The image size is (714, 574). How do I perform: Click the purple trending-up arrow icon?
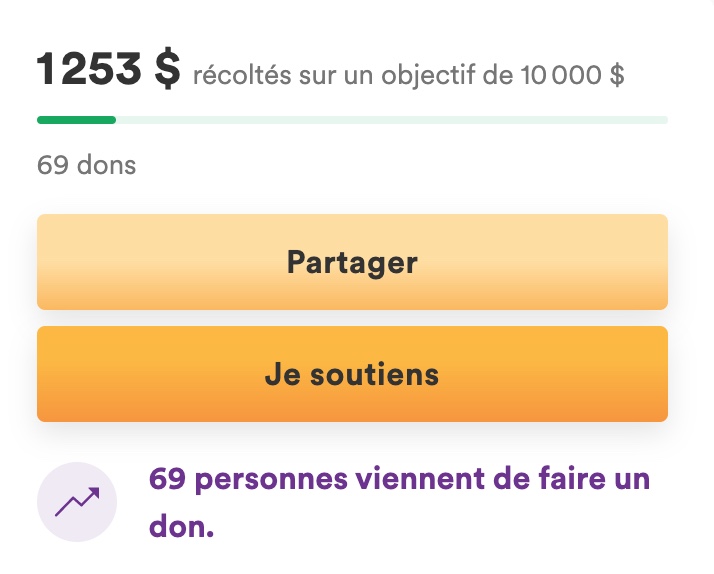click(x=77, y=502)
